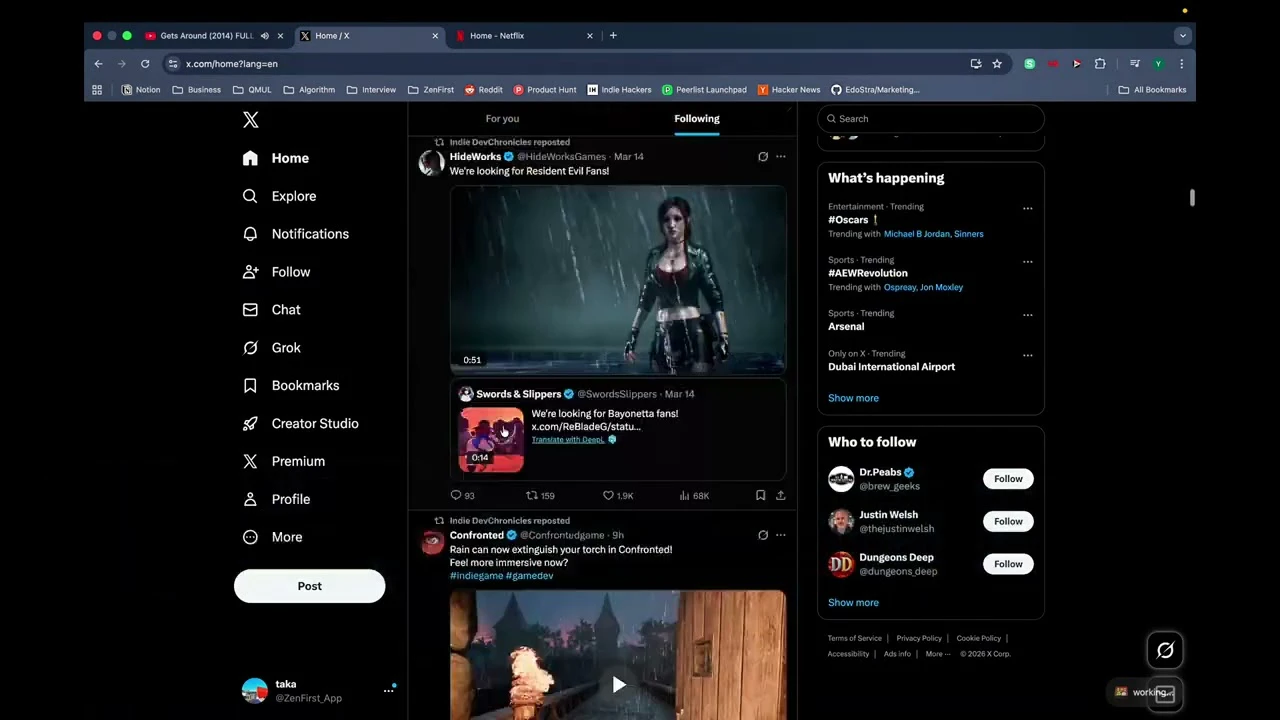
Task: Open the Home navigation item
Action: coord(276,158)
